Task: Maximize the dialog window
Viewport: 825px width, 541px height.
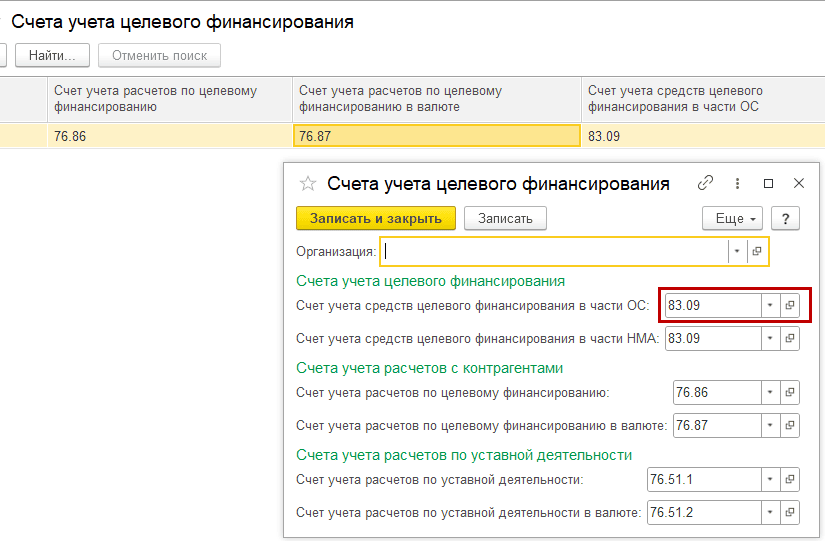Action: coord(768,183)
